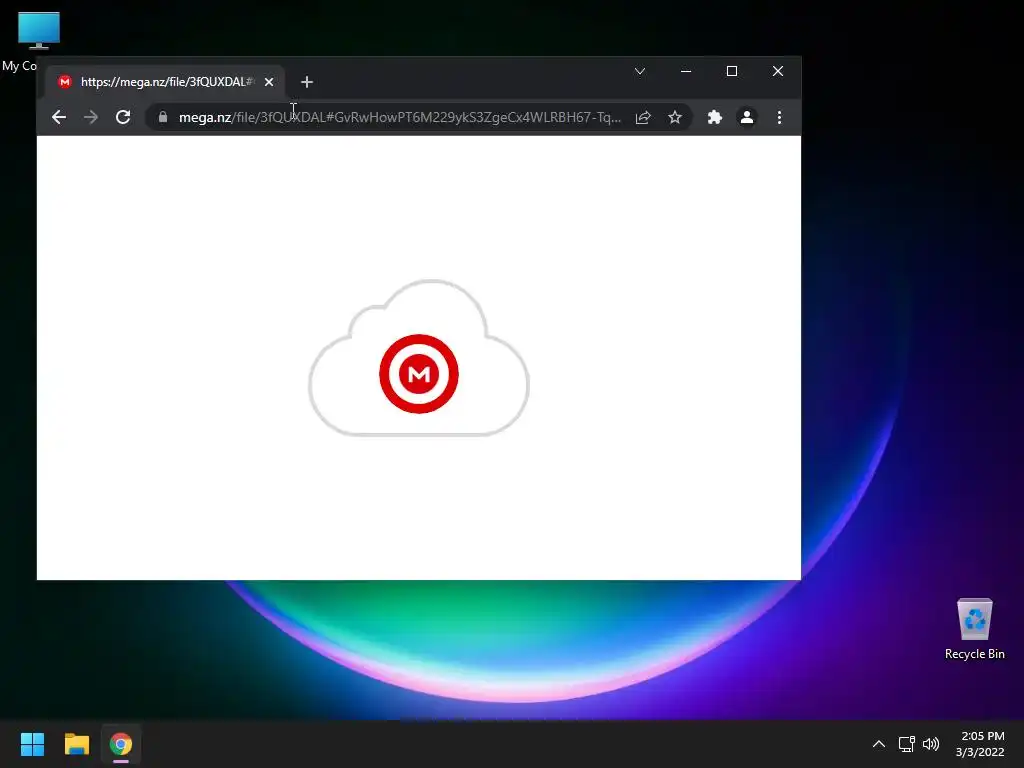Open Chrome's three-dot menu

(x=779, y=118)
